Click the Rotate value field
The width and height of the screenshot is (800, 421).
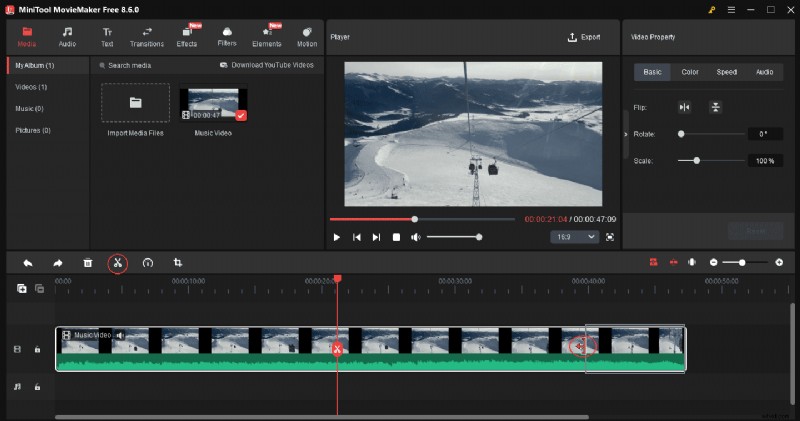pyautogui.click(x=765, y=134)
